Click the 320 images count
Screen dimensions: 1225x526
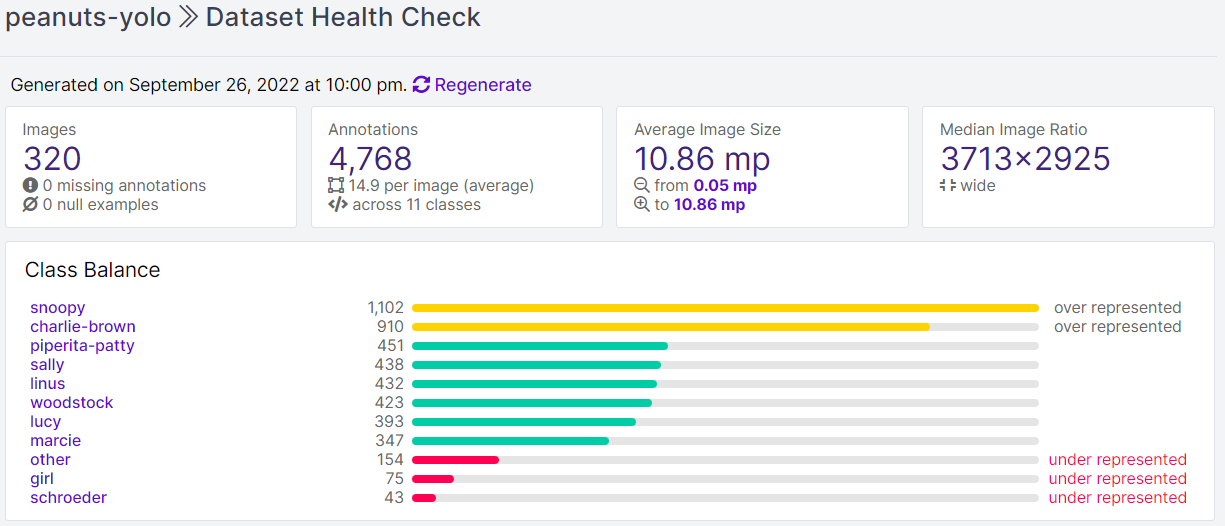click(x=52, y=159)
